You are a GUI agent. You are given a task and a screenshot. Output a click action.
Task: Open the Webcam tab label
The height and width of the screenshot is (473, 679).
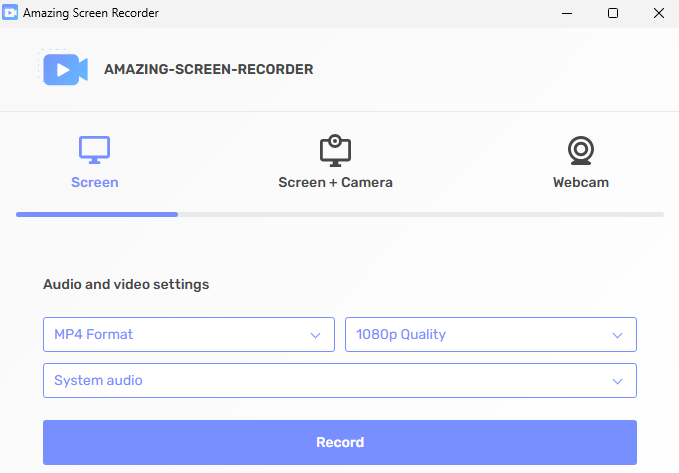click(580, 183)
